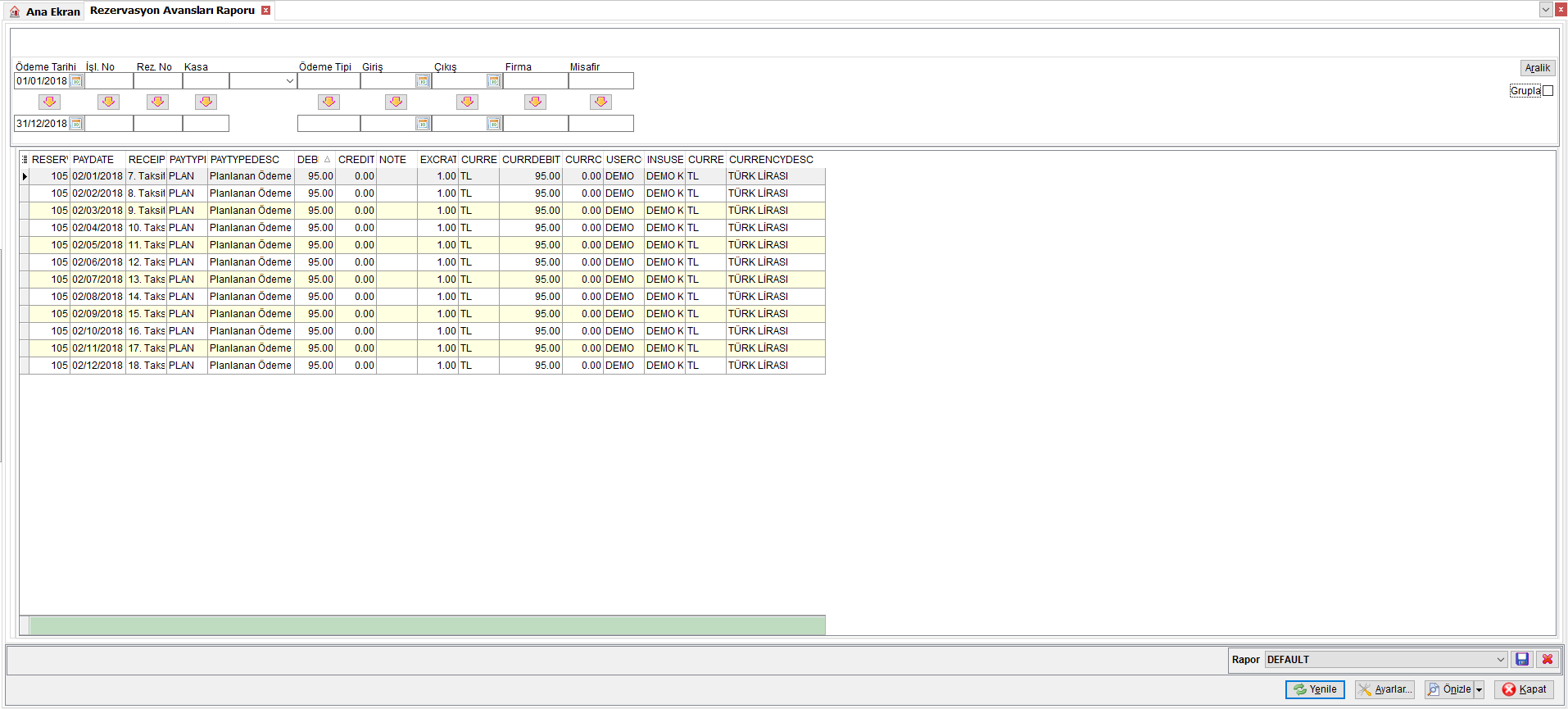
Task: Click the copy-down arrow under Firma
Action: tap(535, 102)
